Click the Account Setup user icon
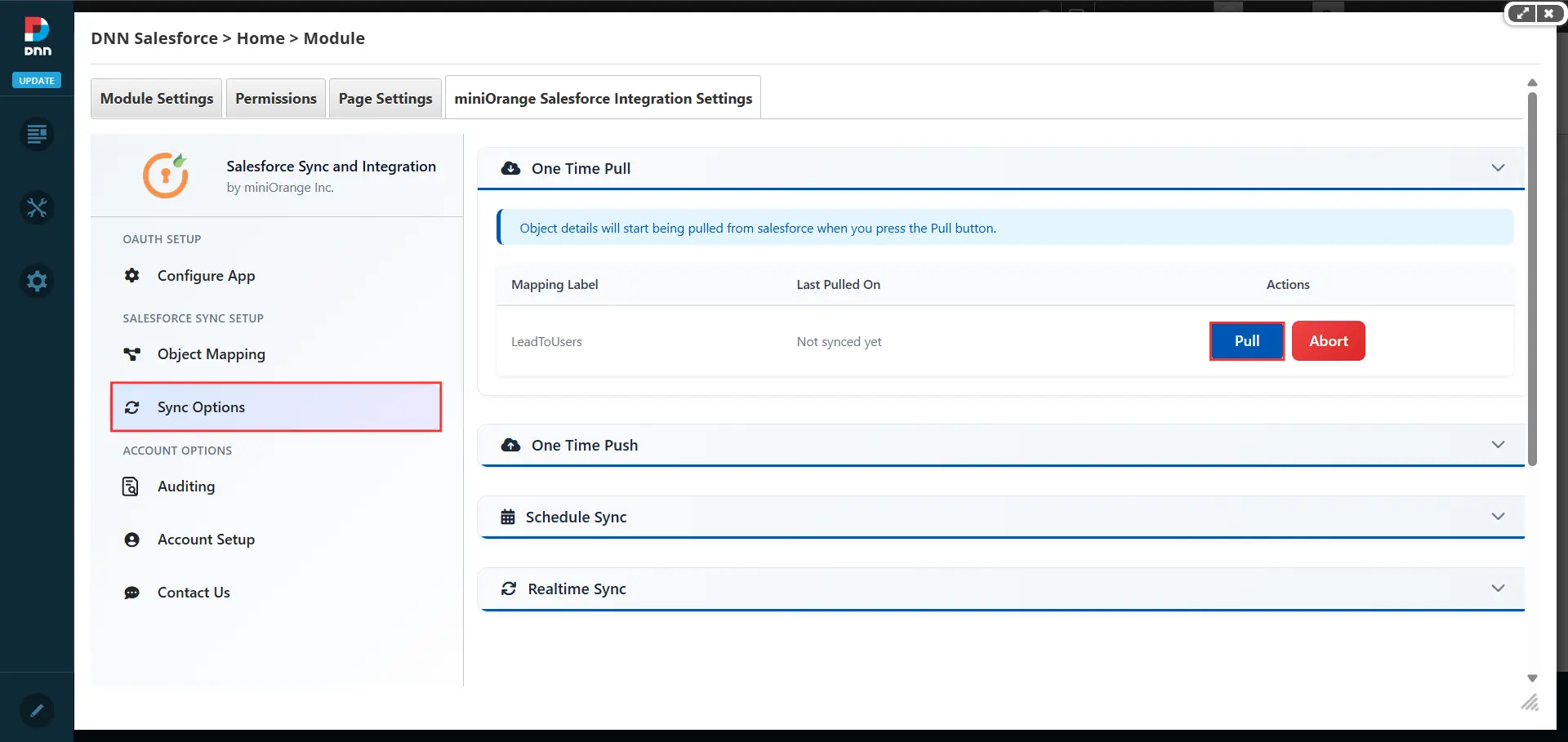The width and height of the screenshot is (1568, 742). coord(131,540)
